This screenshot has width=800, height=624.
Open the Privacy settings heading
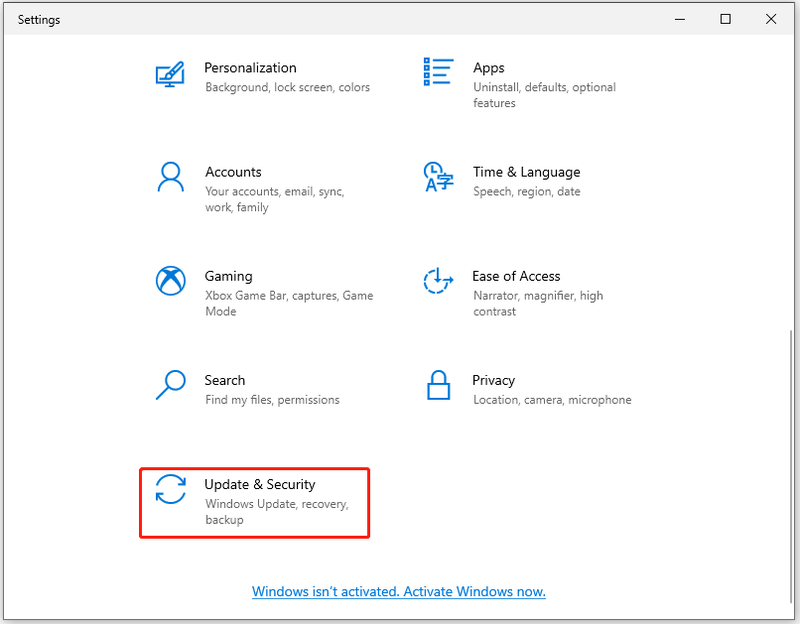tap(493, 380)
